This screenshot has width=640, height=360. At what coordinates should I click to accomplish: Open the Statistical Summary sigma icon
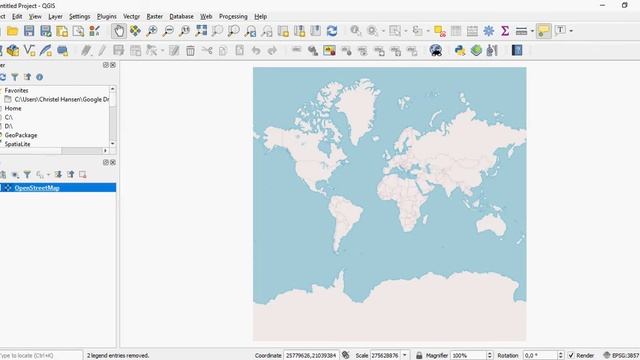[505, 31]
